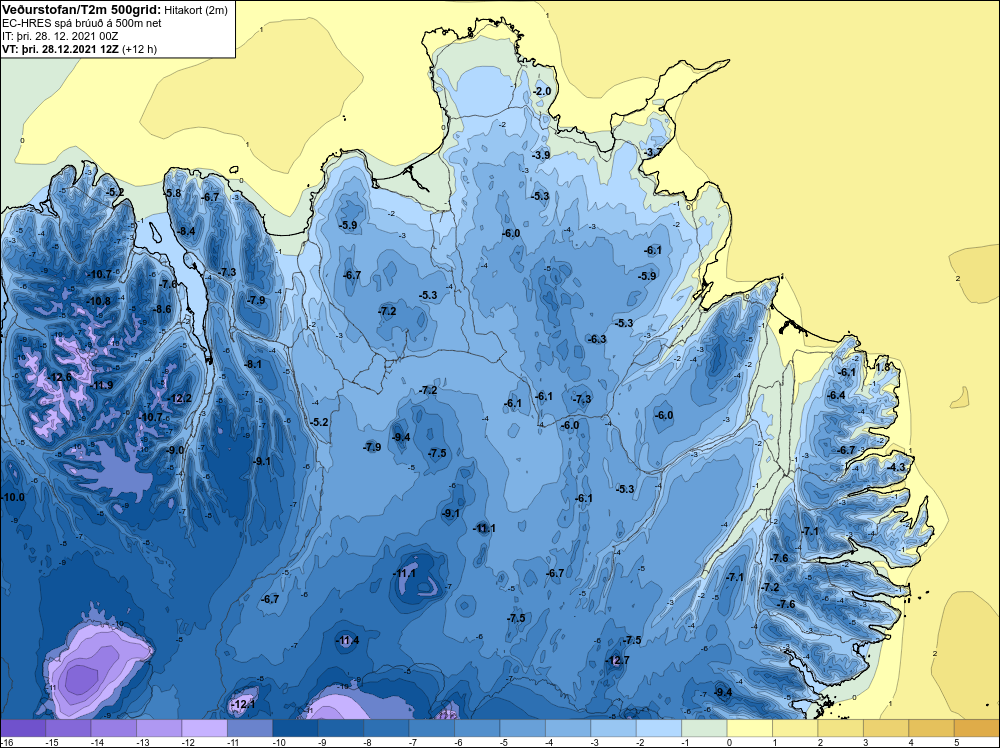Select the -14 legend color swatch
Image resolution: width=1000 pixels, height=748 pixels.
pyautogui.click(x=114, y=728)
